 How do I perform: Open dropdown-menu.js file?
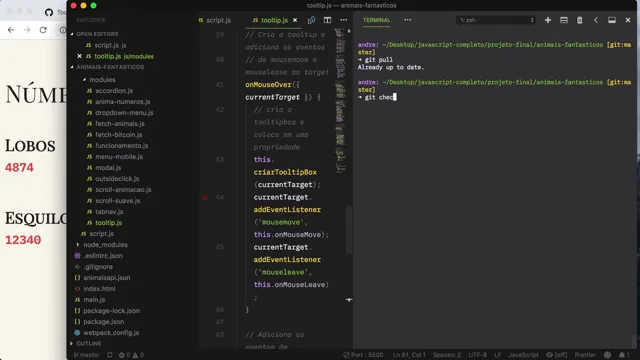(x=120, y=113)
